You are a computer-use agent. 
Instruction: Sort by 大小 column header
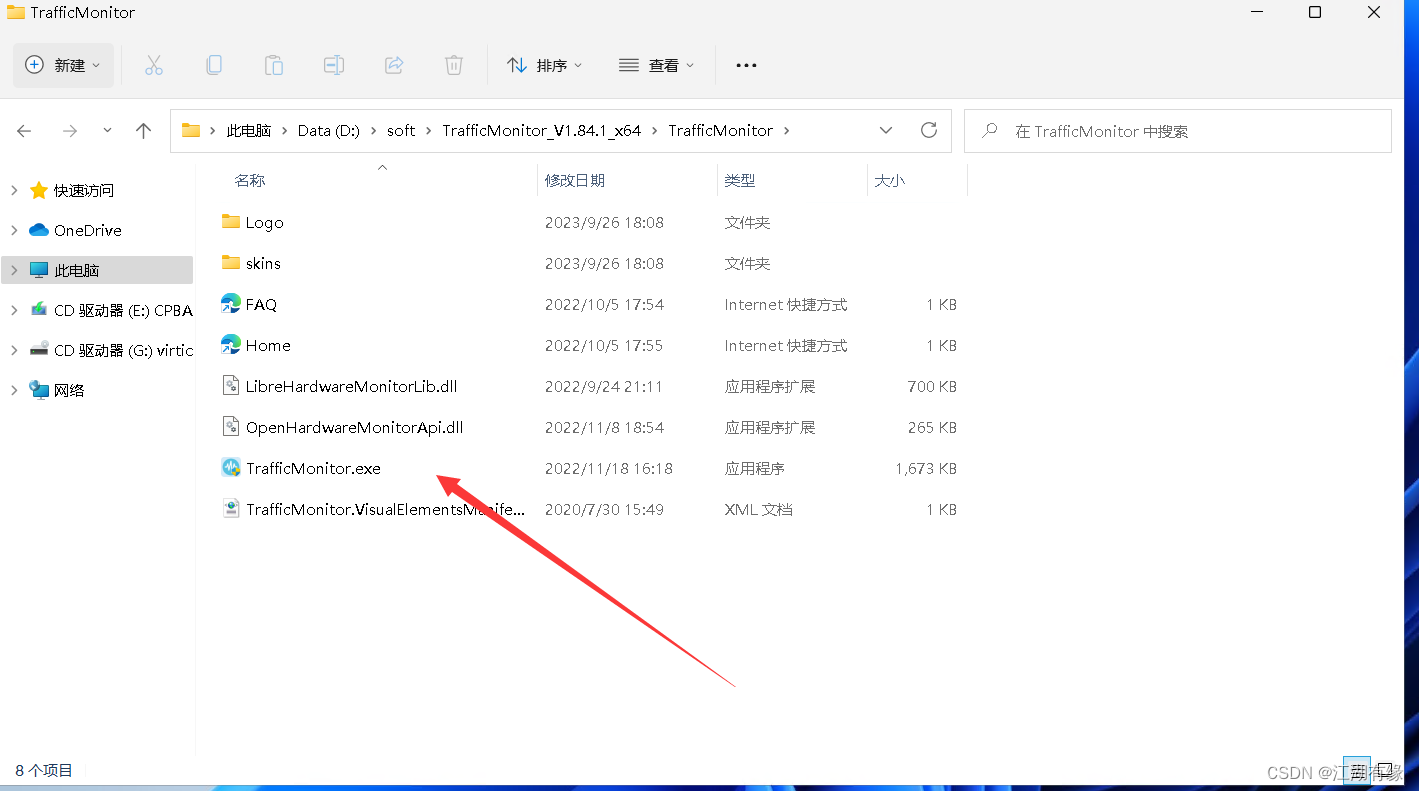(890, 181)
